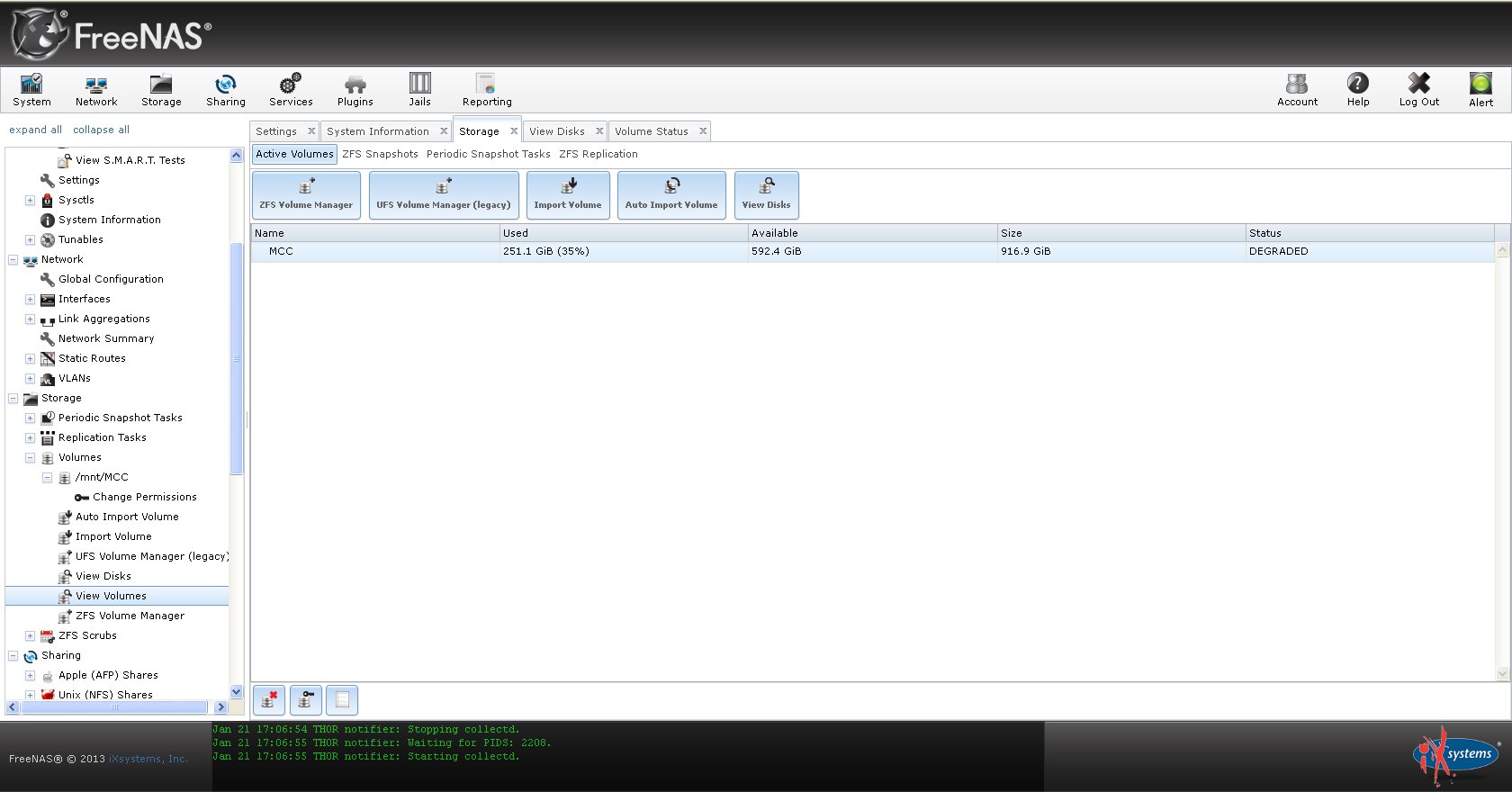Screen dimensions: 1512x792
Task: Click the Auto Import Volume button
Action: click(671, 195)
